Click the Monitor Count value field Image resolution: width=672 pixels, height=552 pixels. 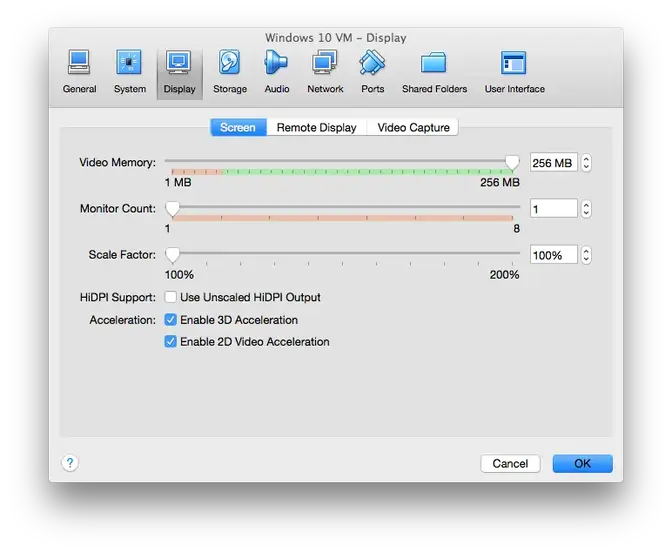point(554,209)
